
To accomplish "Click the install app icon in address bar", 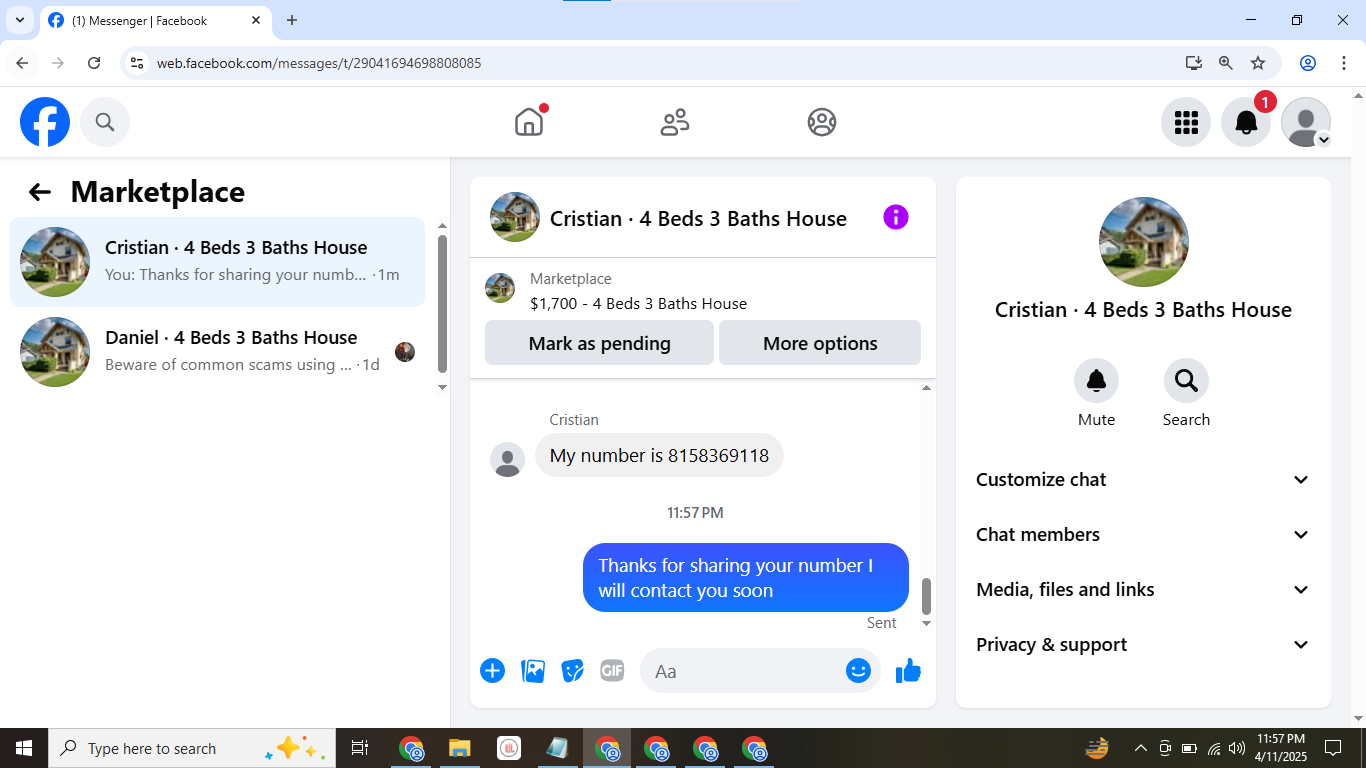I will coord(1193,63).
